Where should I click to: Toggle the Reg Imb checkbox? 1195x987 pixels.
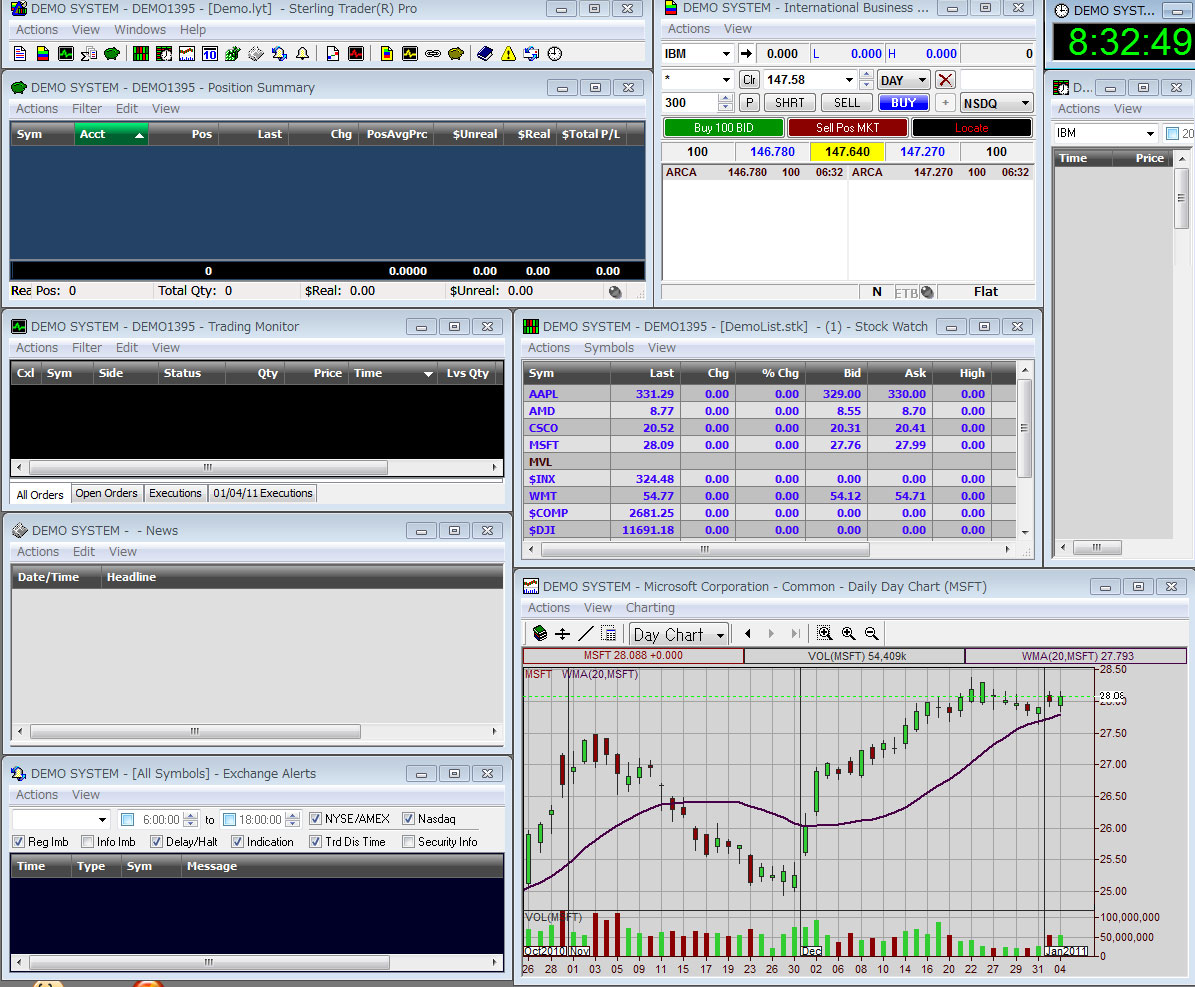[x=19, y=841]
